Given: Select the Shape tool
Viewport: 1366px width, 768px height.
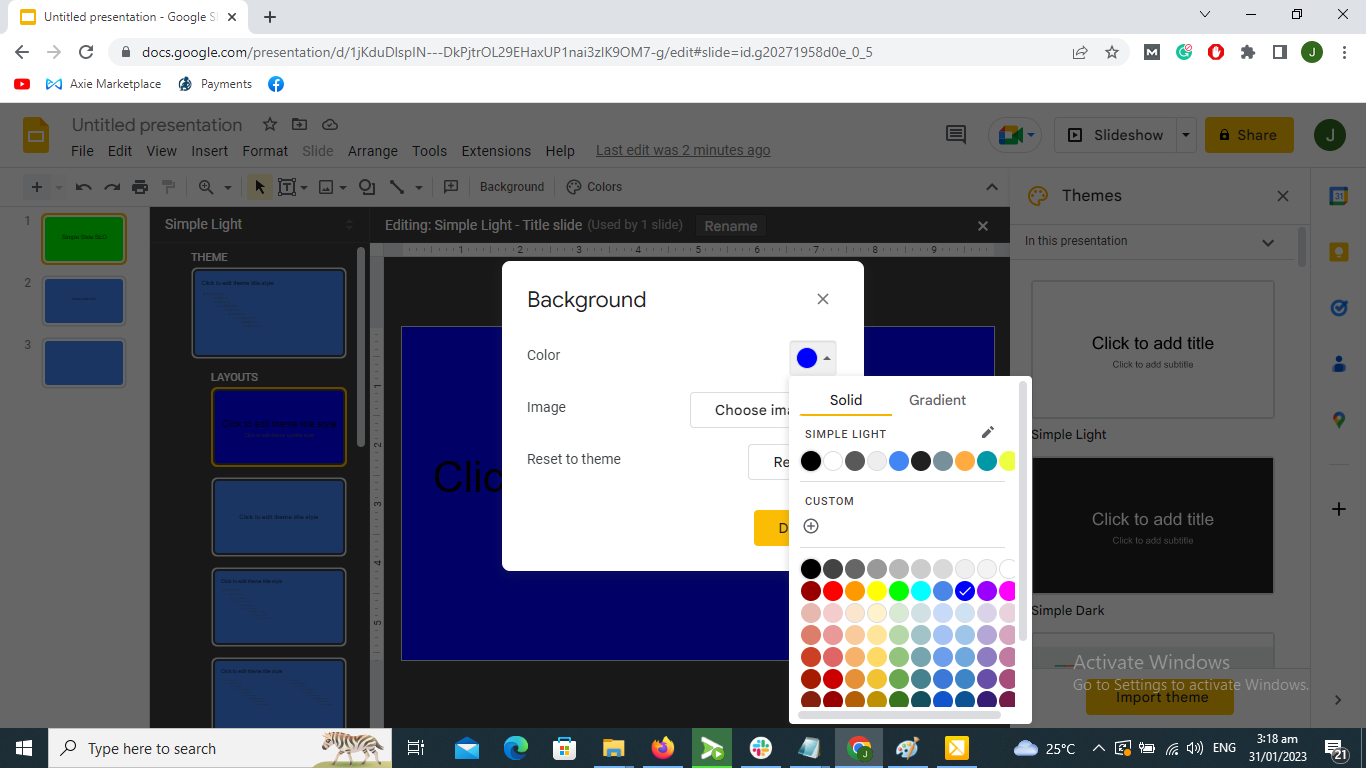Looking at the screenshot, I should click(366, 187).
